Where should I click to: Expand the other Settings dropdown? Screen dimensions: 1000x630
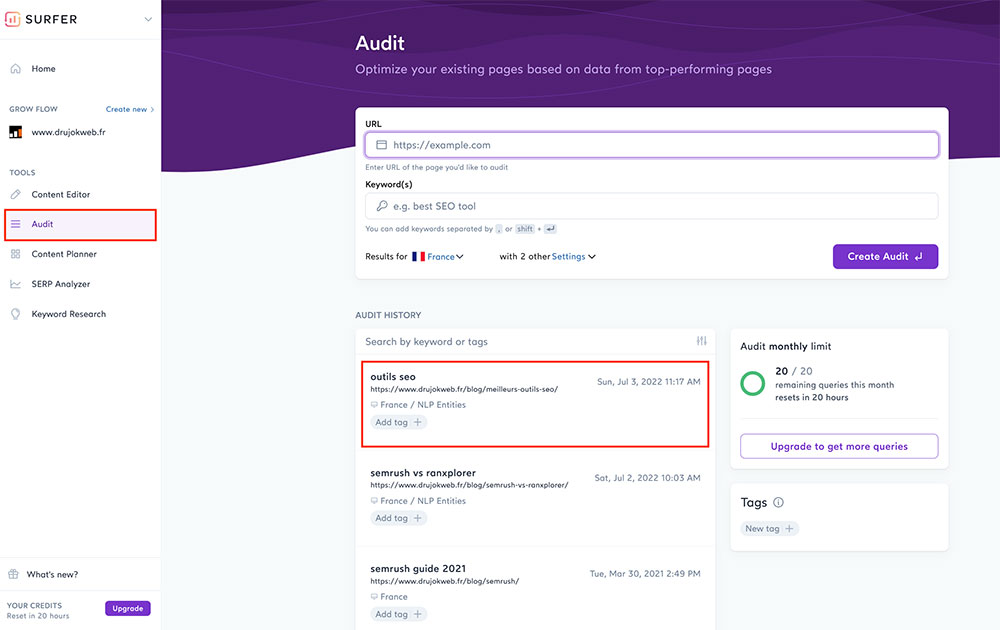[x=573, y=256]
